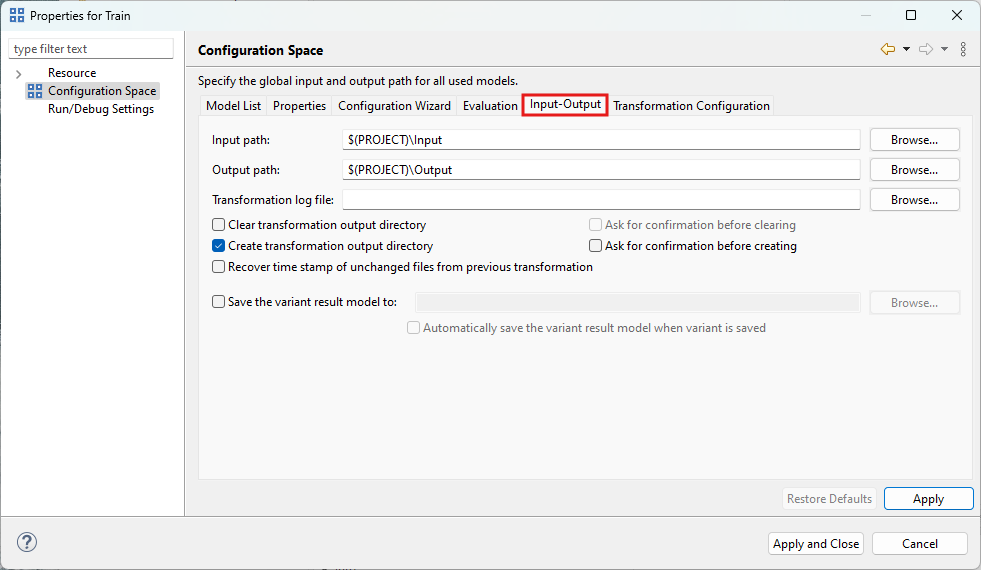Click the type filter text box
Image resolution: width=981 pixels, height=570 pixels.
pyautogui.click(x=91, y=49)
